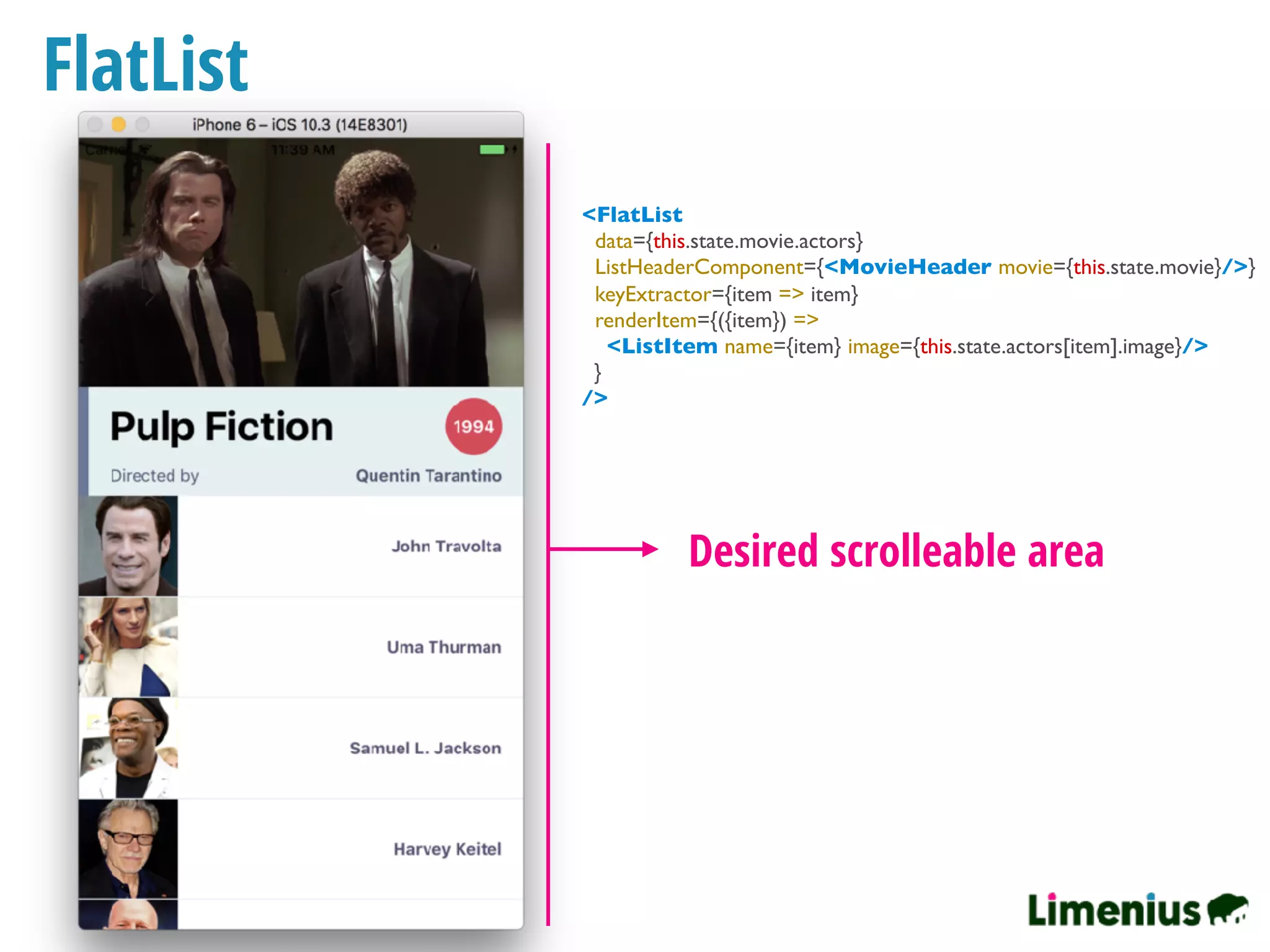Click the Pulp Fiction movie title

pos(221,426)
